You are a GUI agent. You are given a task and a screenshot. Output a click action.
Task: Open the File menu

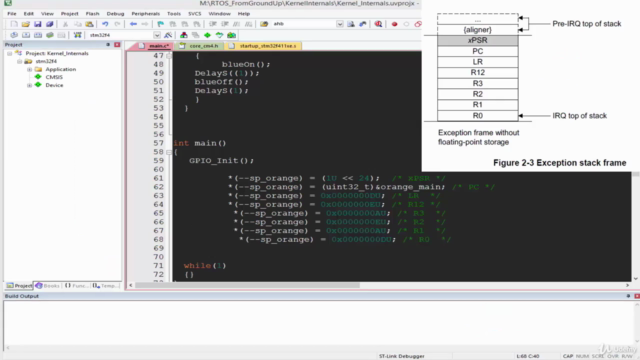(x=11, y=13)
